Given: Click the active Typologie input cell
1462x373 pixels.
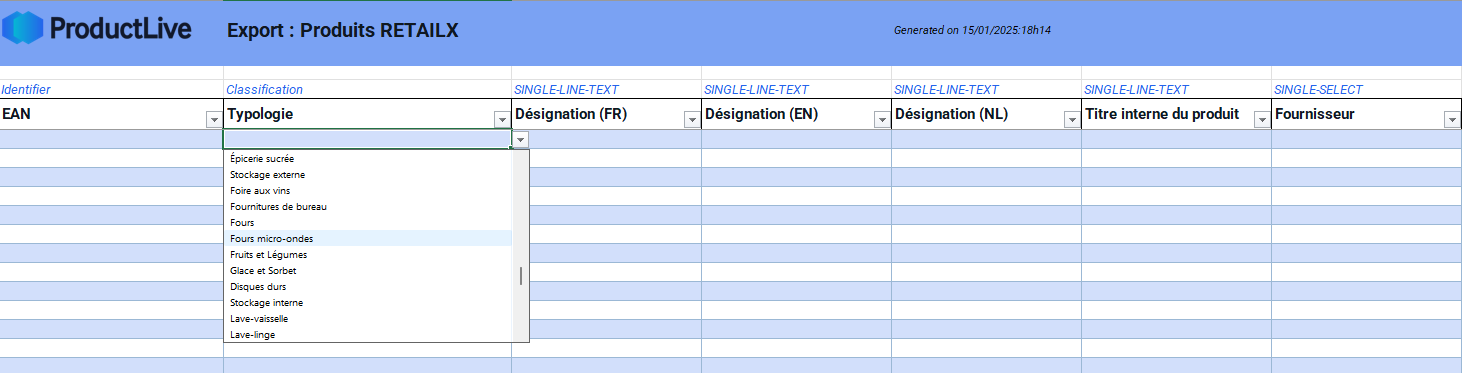Looking at the screenshot, I should [367, 139].
